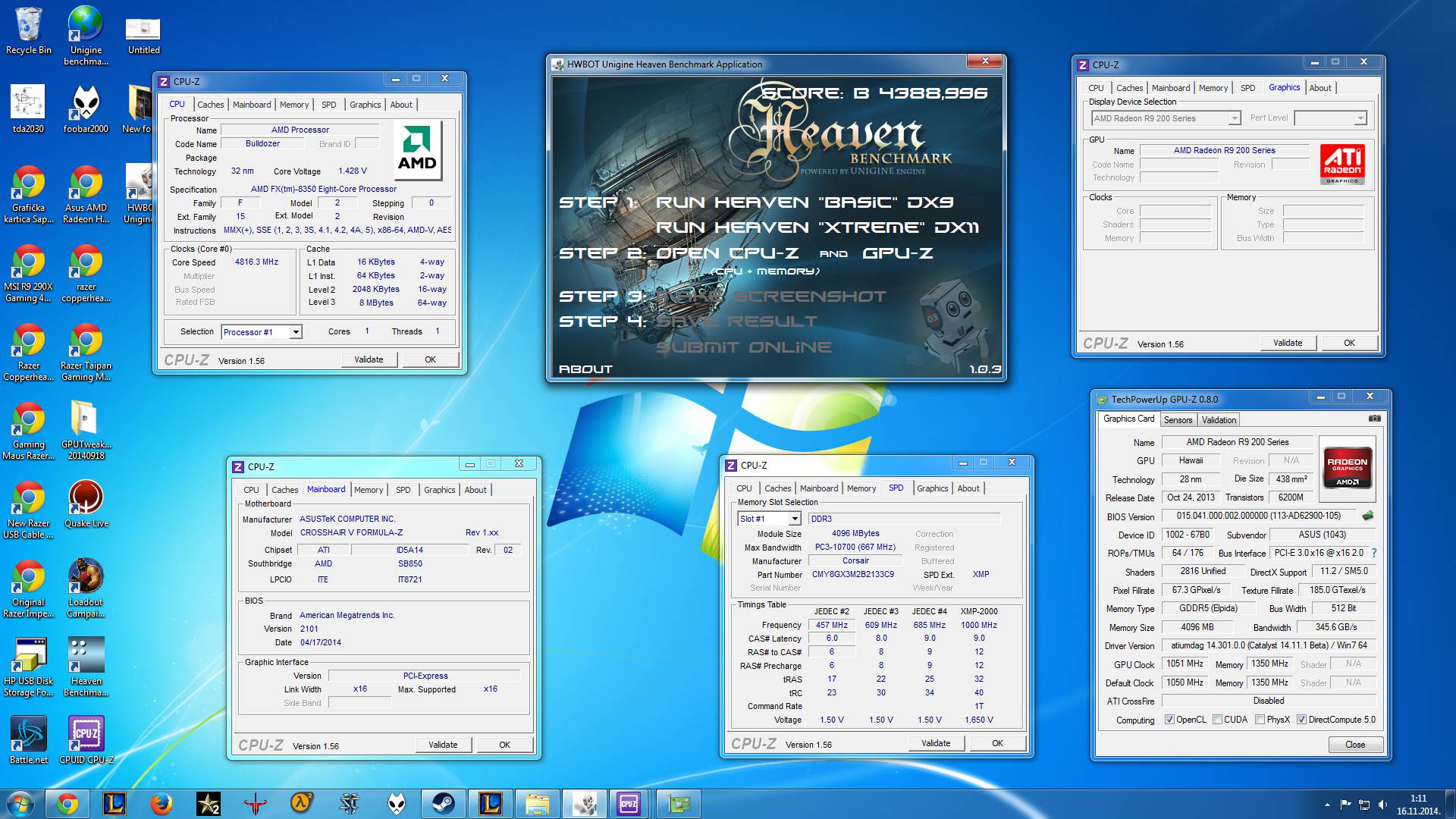
Task: Open the Recycle Bin desktop icon
Action: (29, 31)
